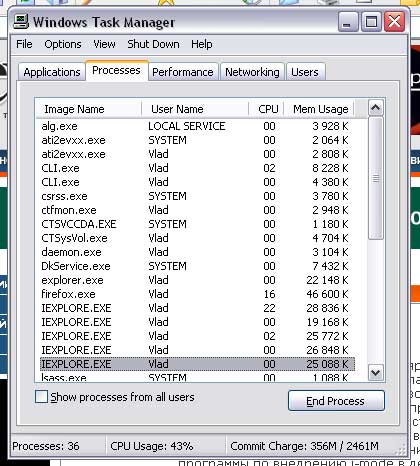Sort by Image Name column header

[x=88, y=109]
